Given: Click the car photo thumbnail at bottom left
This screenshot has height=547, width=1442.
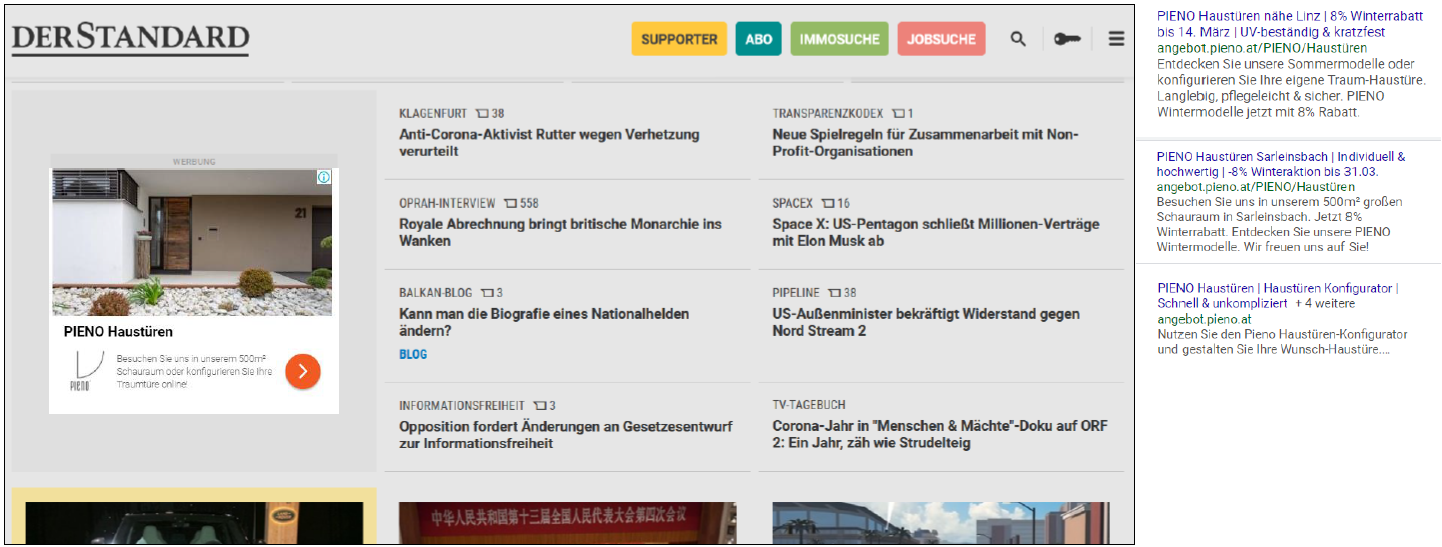Looking at the screenshot, I should [194, 523].
